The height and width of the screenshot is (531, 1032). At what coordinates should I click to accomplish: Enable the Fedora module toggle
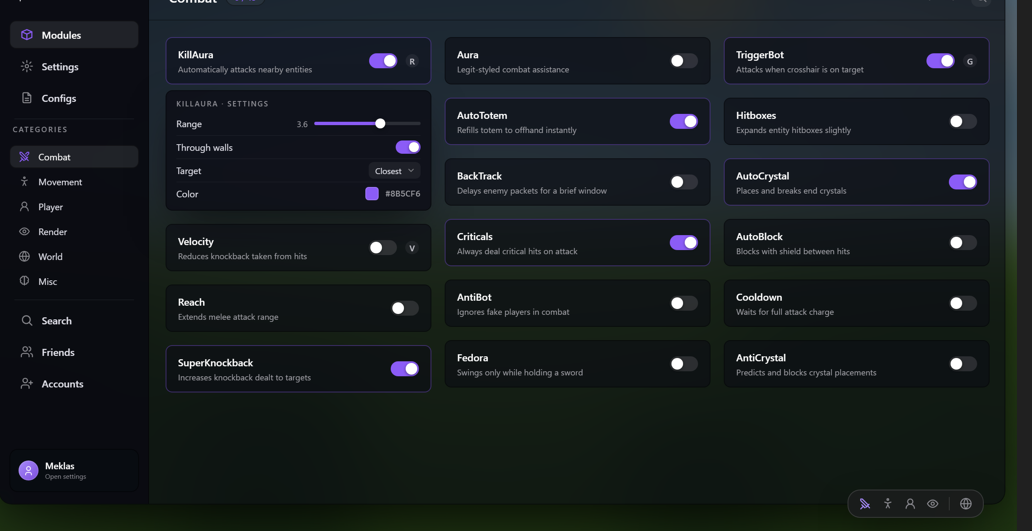click(x=684, y=364)
